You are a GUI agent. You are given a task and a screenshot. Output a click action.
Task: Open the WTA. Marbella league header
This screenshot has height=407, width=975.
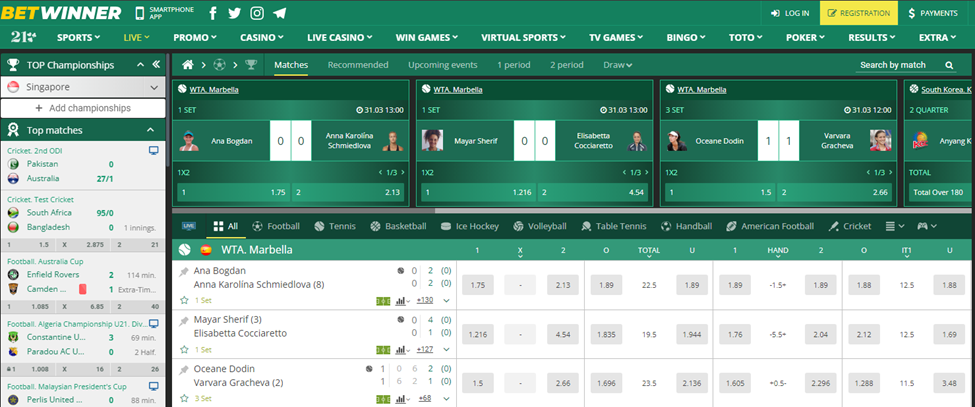[x=257, y=250]
